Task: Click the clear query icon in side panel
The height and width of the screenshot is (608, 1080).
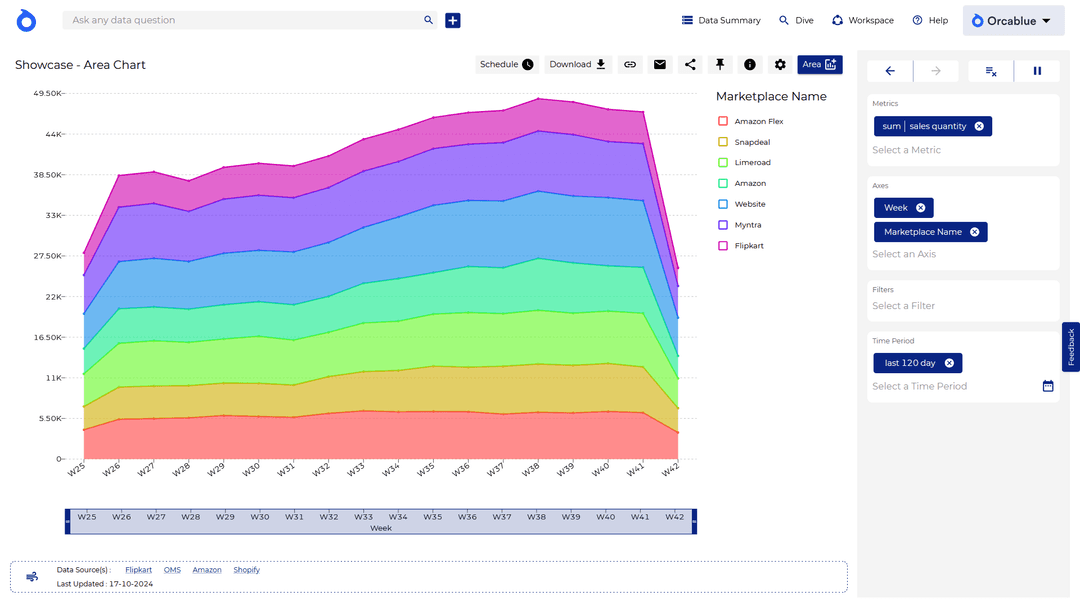Action: pos(991,71)
